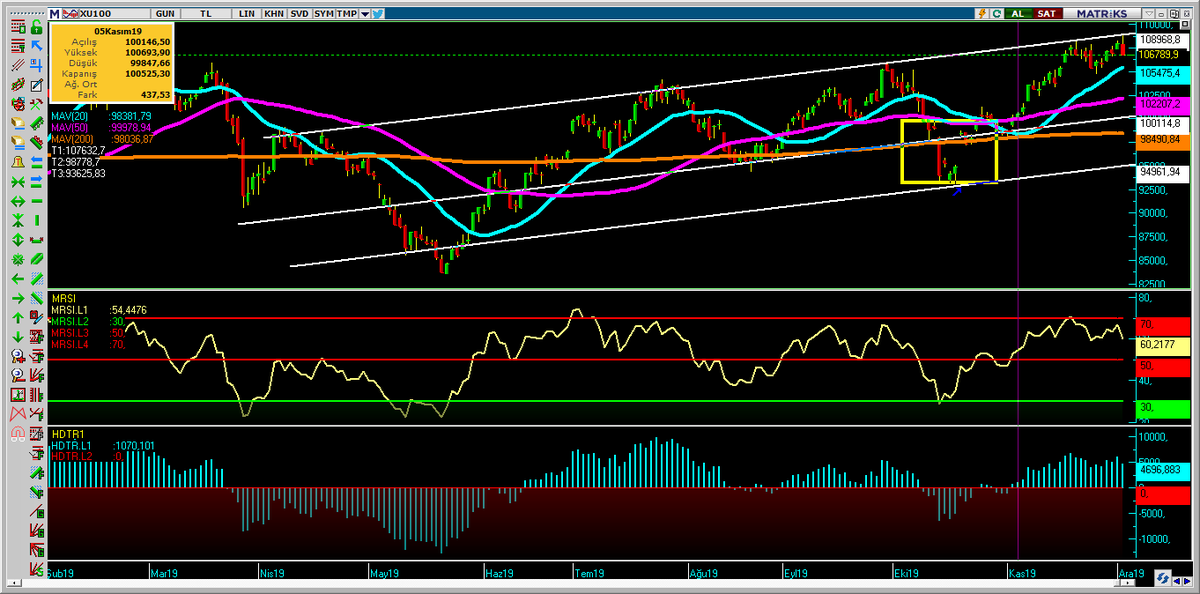The width and height of the screenshot is (1200, 594).
Task: Click the MAV(200) indicator label
Action: [x=72, y=139]
